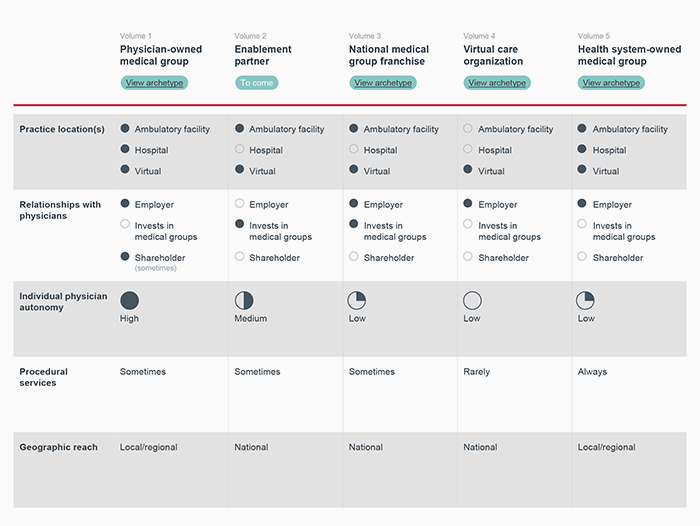Click the Virtual care organization Virtual filled dot
Image resolution: width=700 pixels, height=526 pixels.
468,171
